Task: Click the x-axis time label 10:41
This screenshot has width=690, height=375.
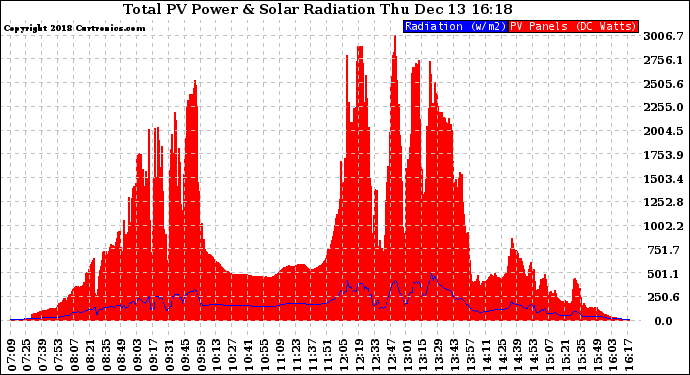Action: 249,355
